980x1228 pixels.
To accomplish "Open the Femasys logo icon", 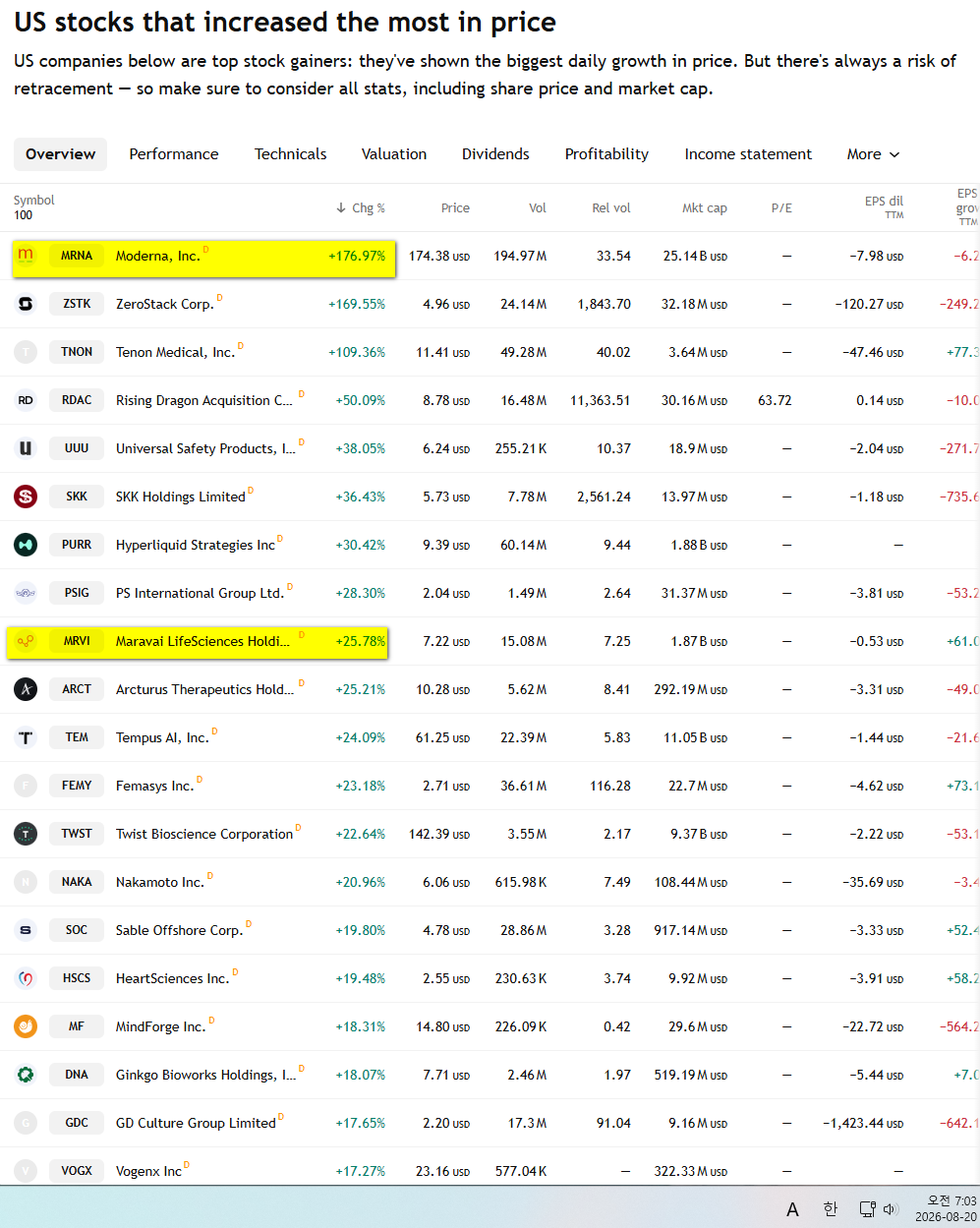I will [x=26, y=786].
